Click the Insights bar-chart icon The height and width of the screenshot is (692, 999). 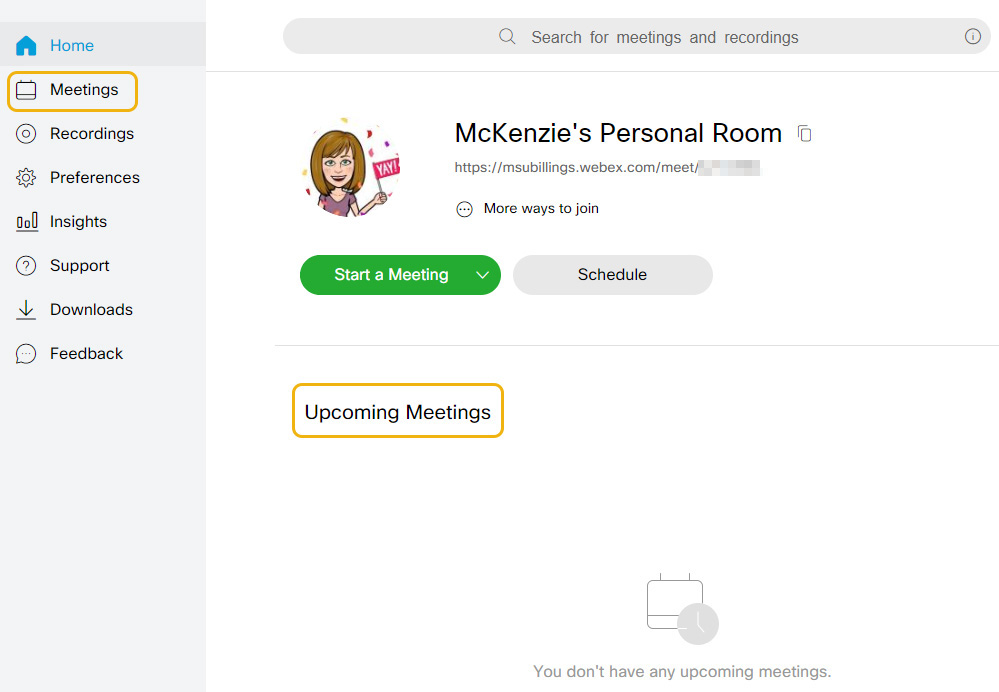point(25,221)
